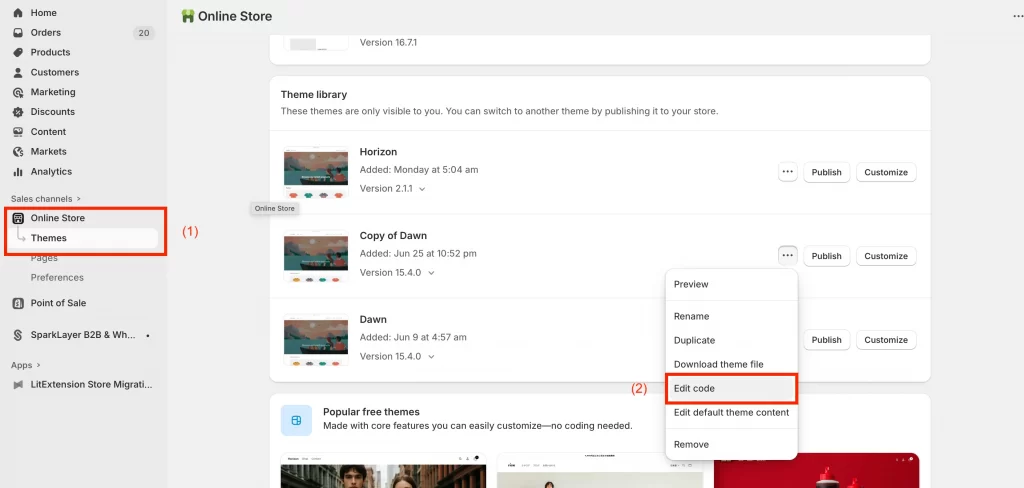Choose Download theme file menu entry

[731, 365]
